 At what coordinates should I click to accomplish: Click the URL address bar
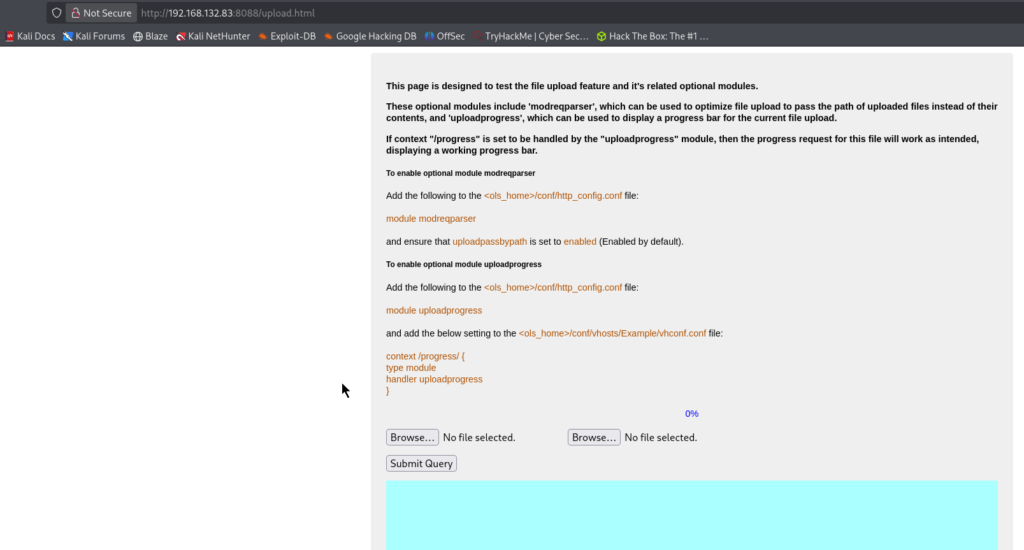point(500,13)
